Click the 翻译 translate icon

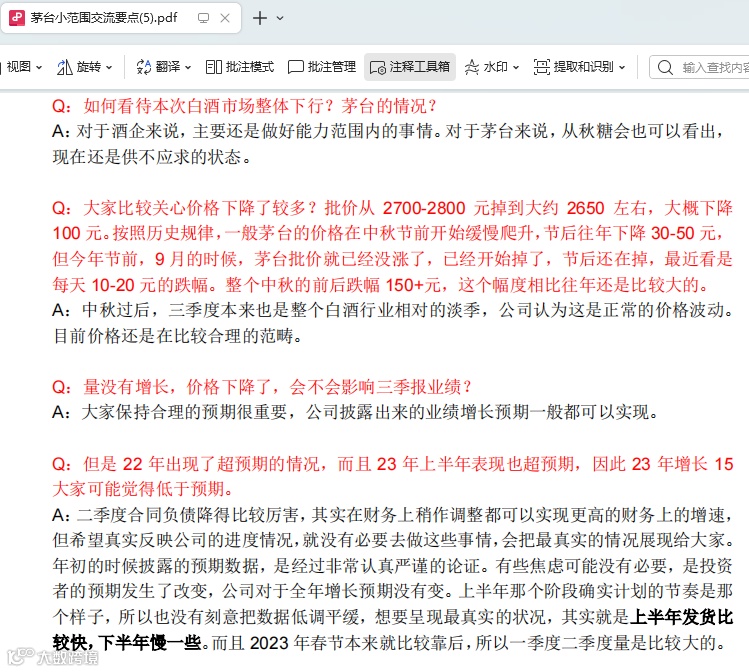click(143, 67)
